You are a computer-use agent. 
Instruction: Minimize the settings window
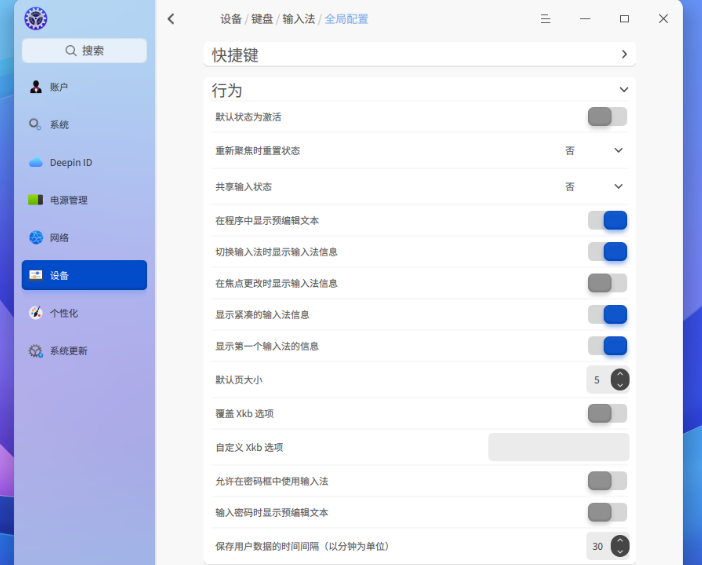coord(585,19)
